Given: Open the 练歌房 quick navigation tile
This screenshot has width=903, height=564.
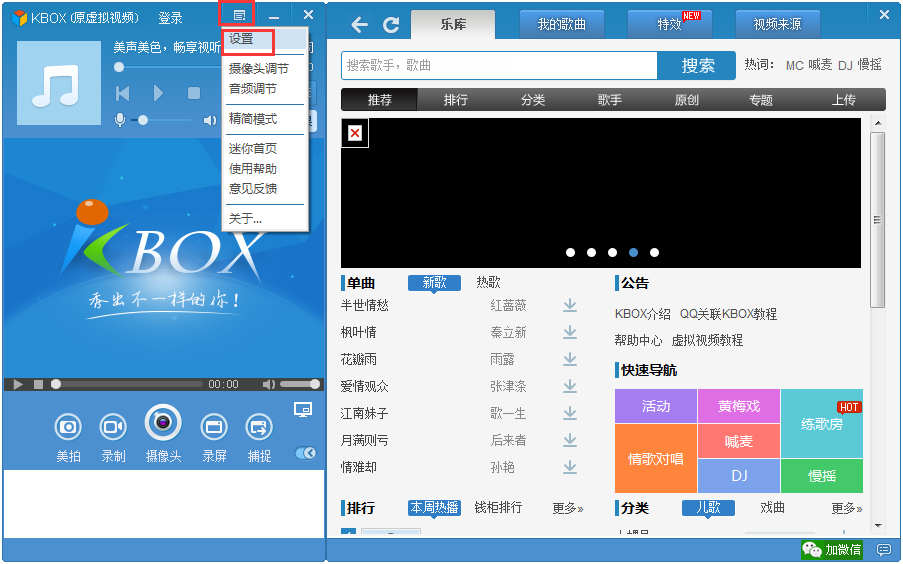Looking at the screenshot, I should pyautogui.click(x=822, y=423).
